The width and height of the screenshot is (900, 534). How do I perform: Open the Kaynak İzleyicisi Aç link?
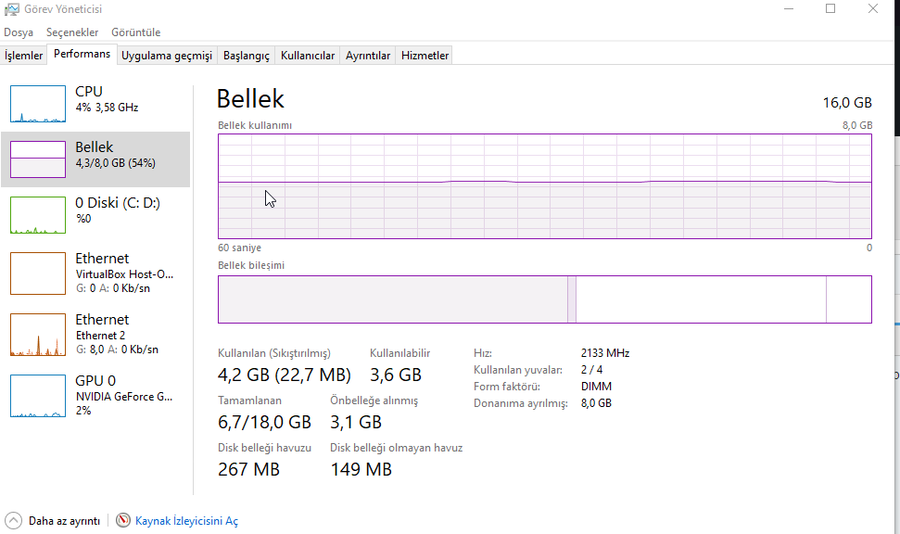coord(186,521)
